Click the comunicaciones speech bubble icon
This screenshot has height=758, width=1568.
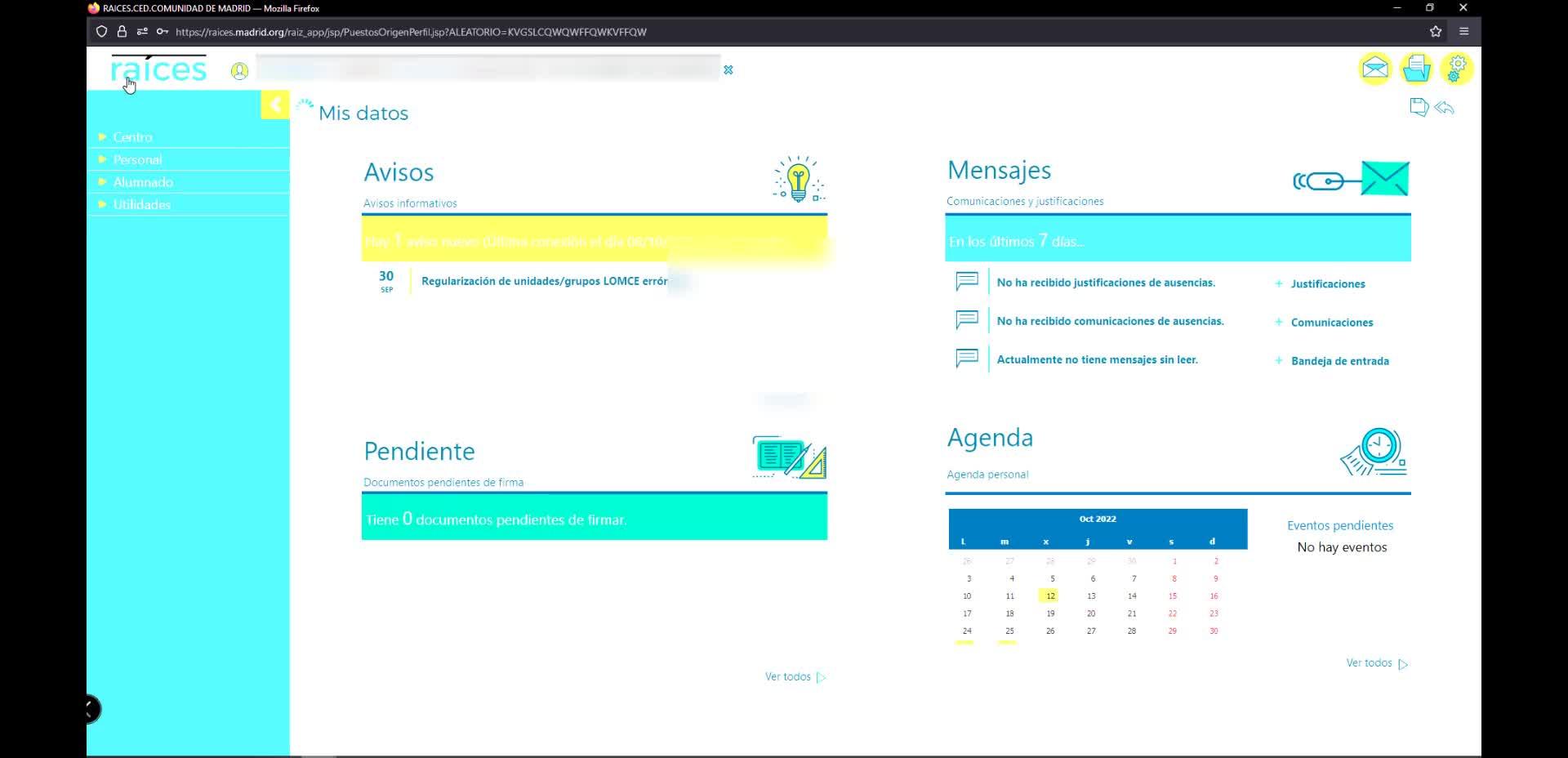[967, 320]
